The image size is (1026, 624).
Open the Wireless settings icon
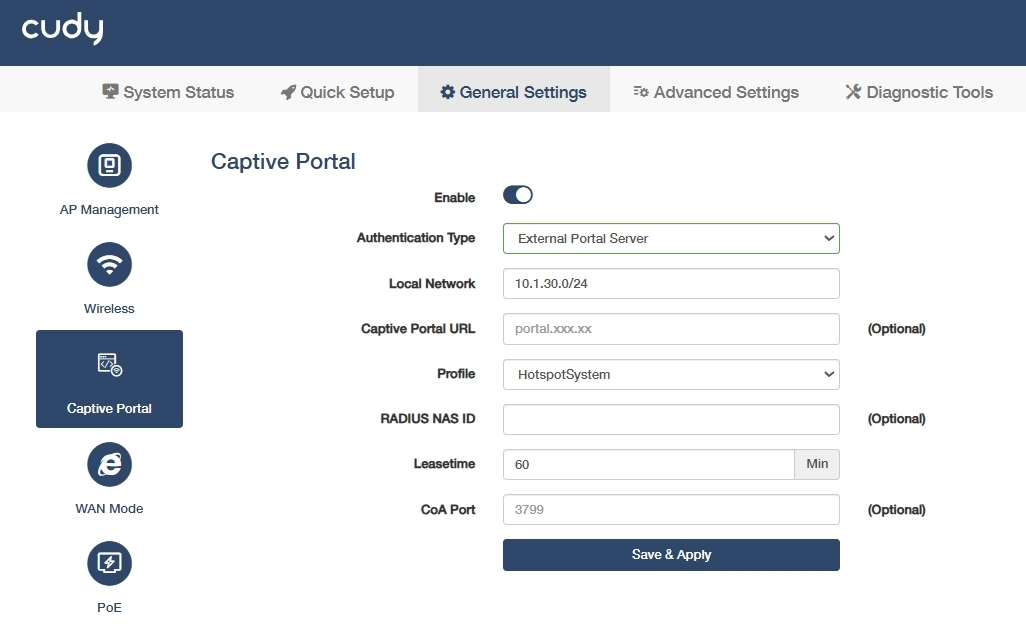pos(109,265)
